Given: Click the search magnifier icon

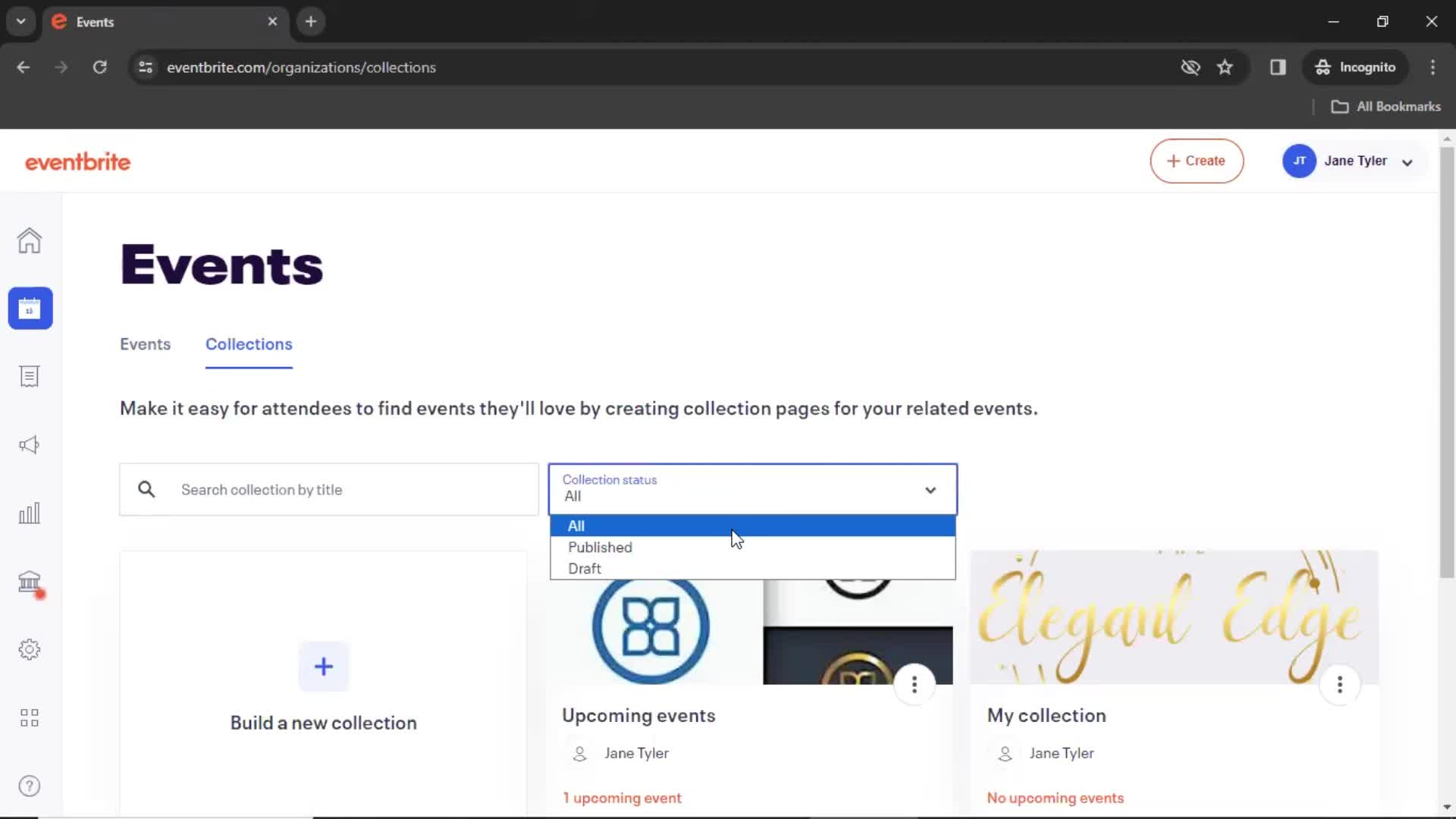Looking at the screenshot, I should (146, 490).
